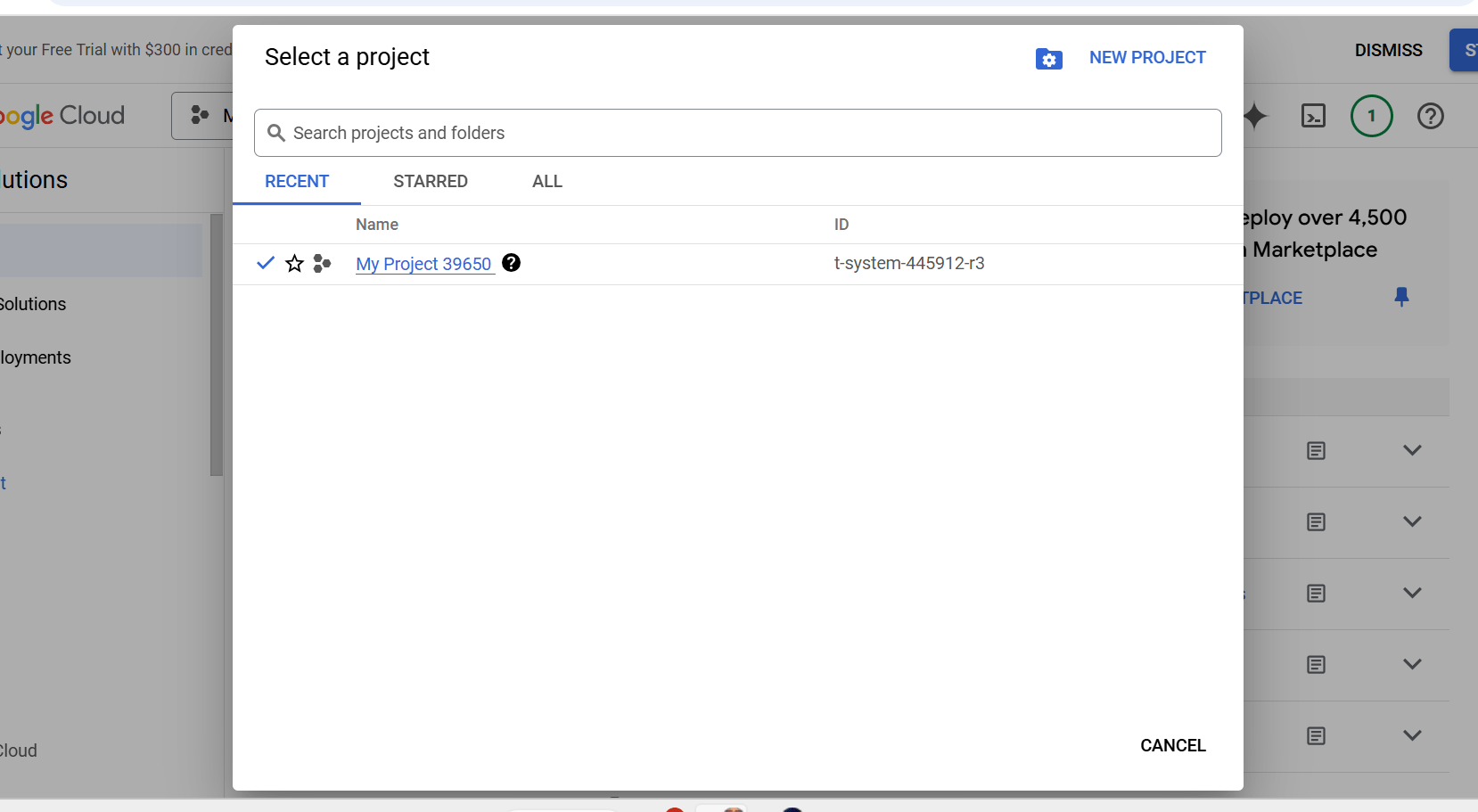Screen dimensions: 1478x812
Task: Click the project type icon in the row
Action: coord(322,264)
